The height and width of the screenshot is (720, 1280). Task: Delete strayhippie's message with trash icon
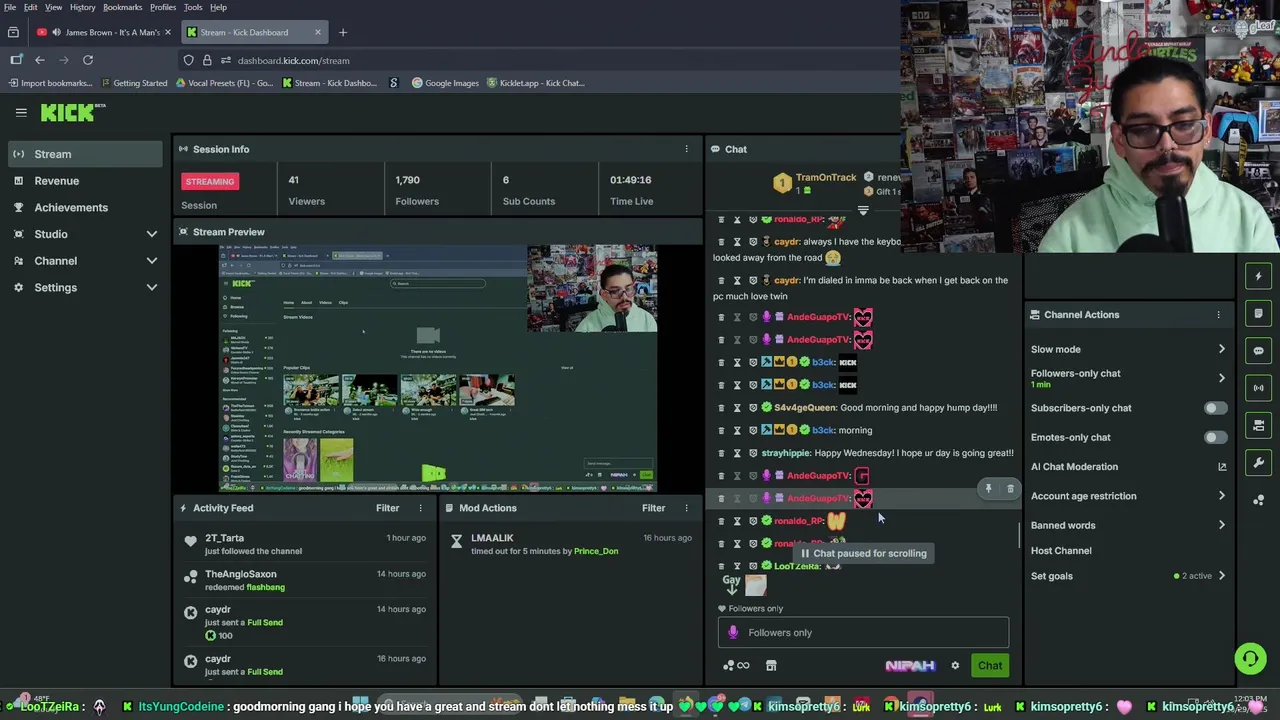coord(721,453)
